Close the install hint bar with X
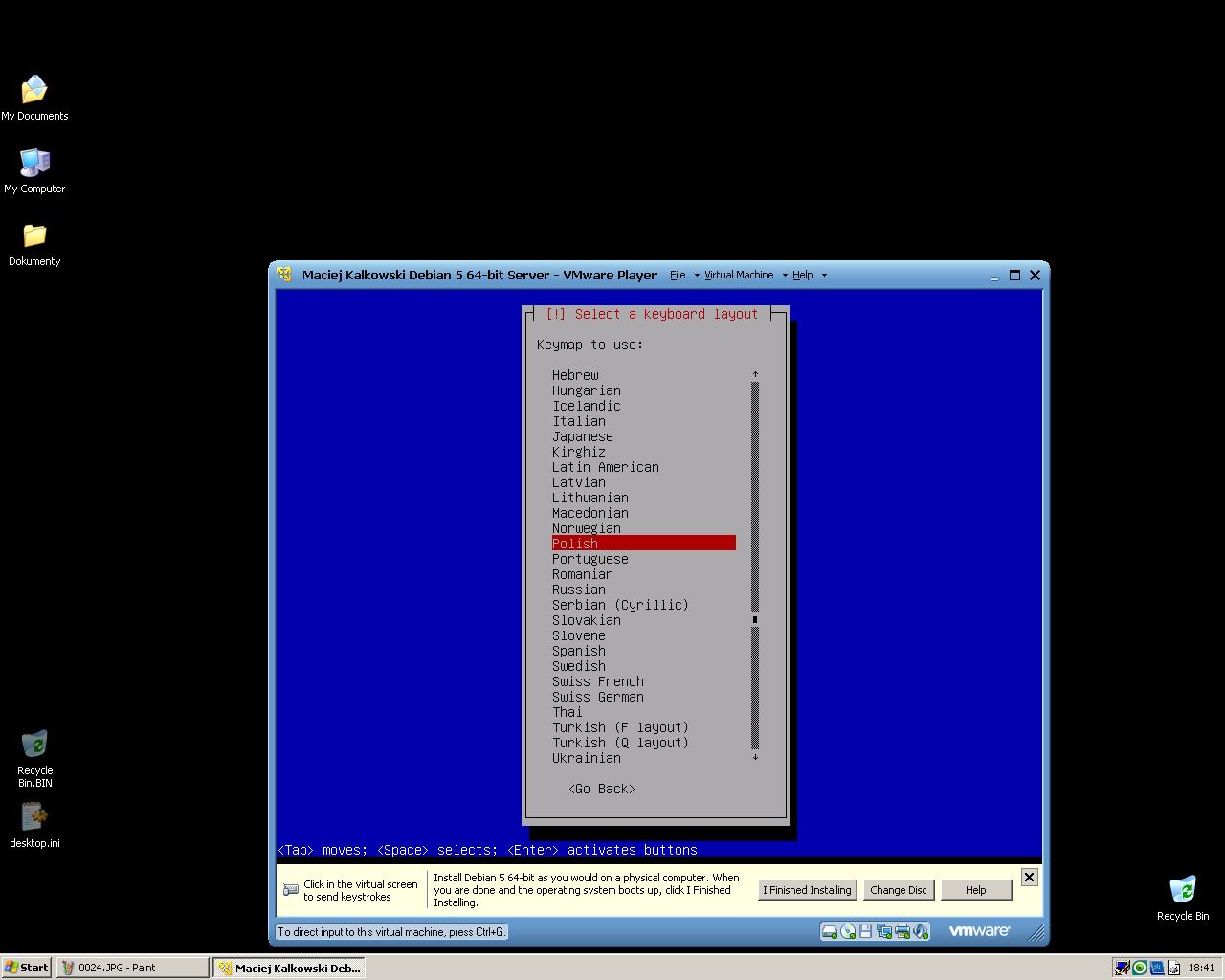1225x980 pixels. pos(1029,877)
